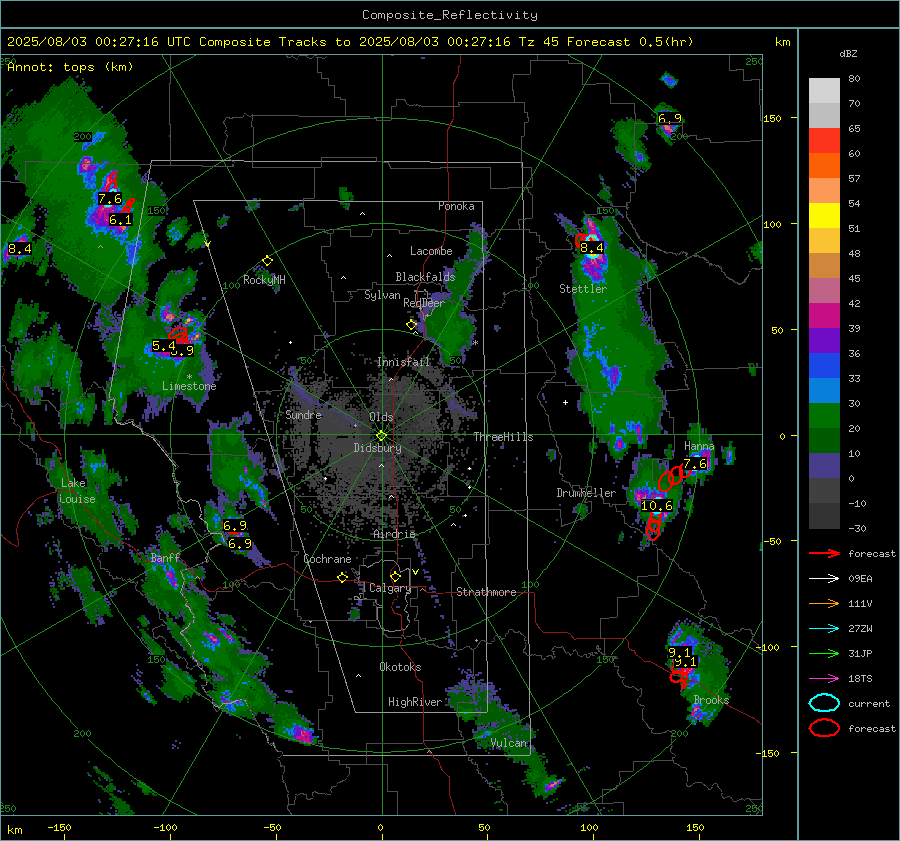
Task: Pick the bright green swatch between 30 and 20 dBZ
Action: pos(824,416)
